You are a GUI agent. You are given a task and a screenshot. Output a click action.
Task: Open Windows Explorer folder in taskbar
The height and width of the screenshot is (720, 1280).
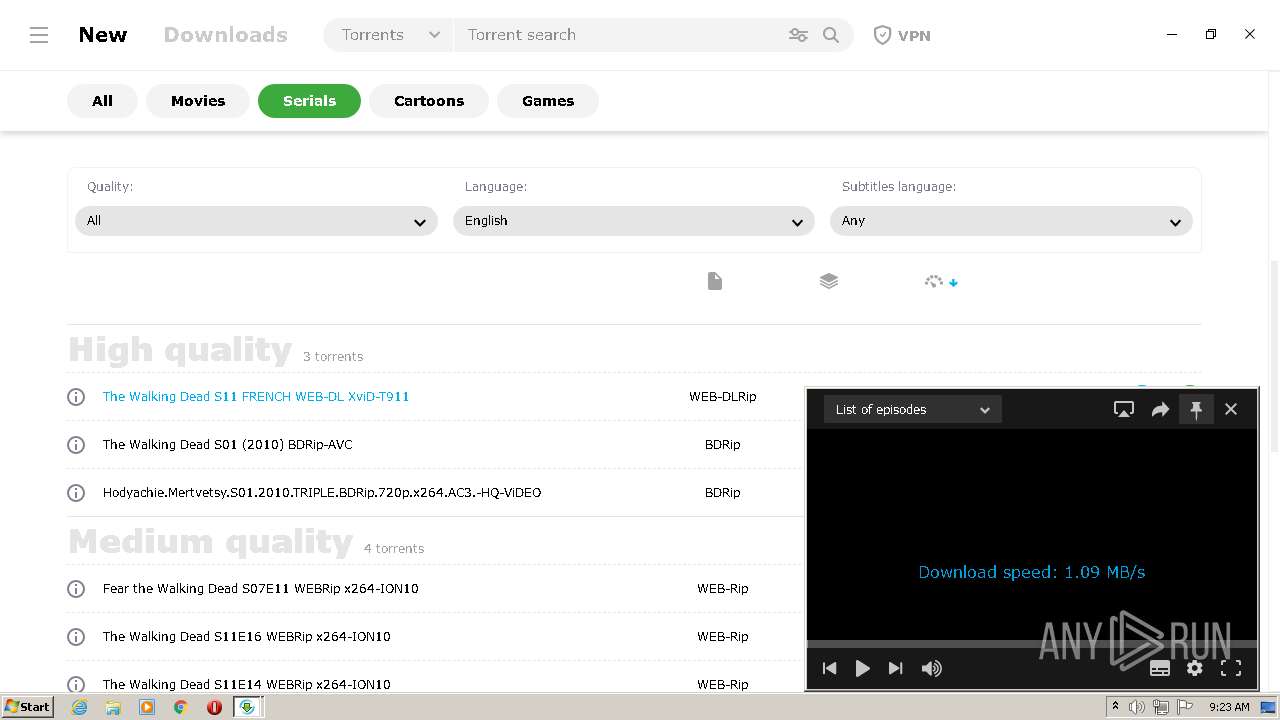[x=113, y=707]
